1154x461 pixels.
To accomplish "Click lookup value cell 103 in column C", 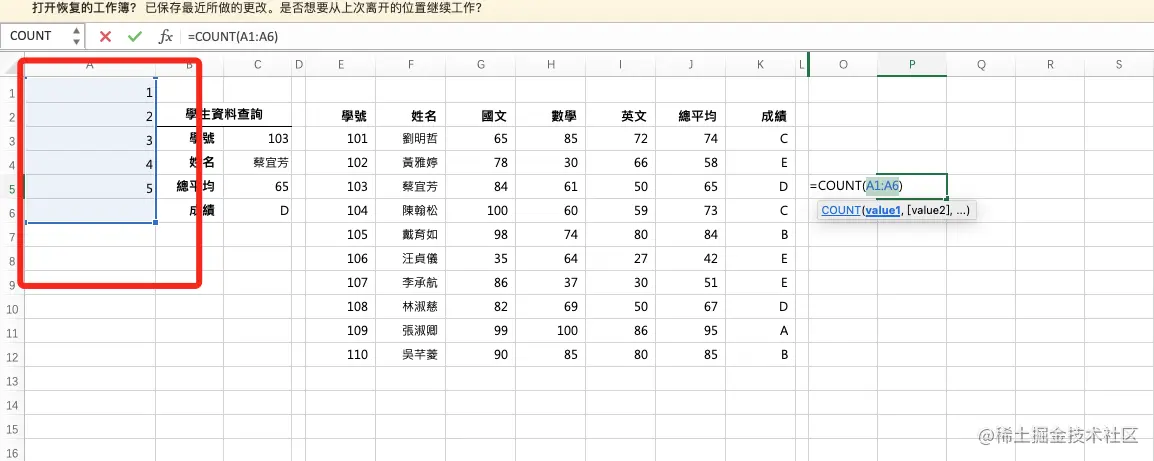I will (258, 139).
